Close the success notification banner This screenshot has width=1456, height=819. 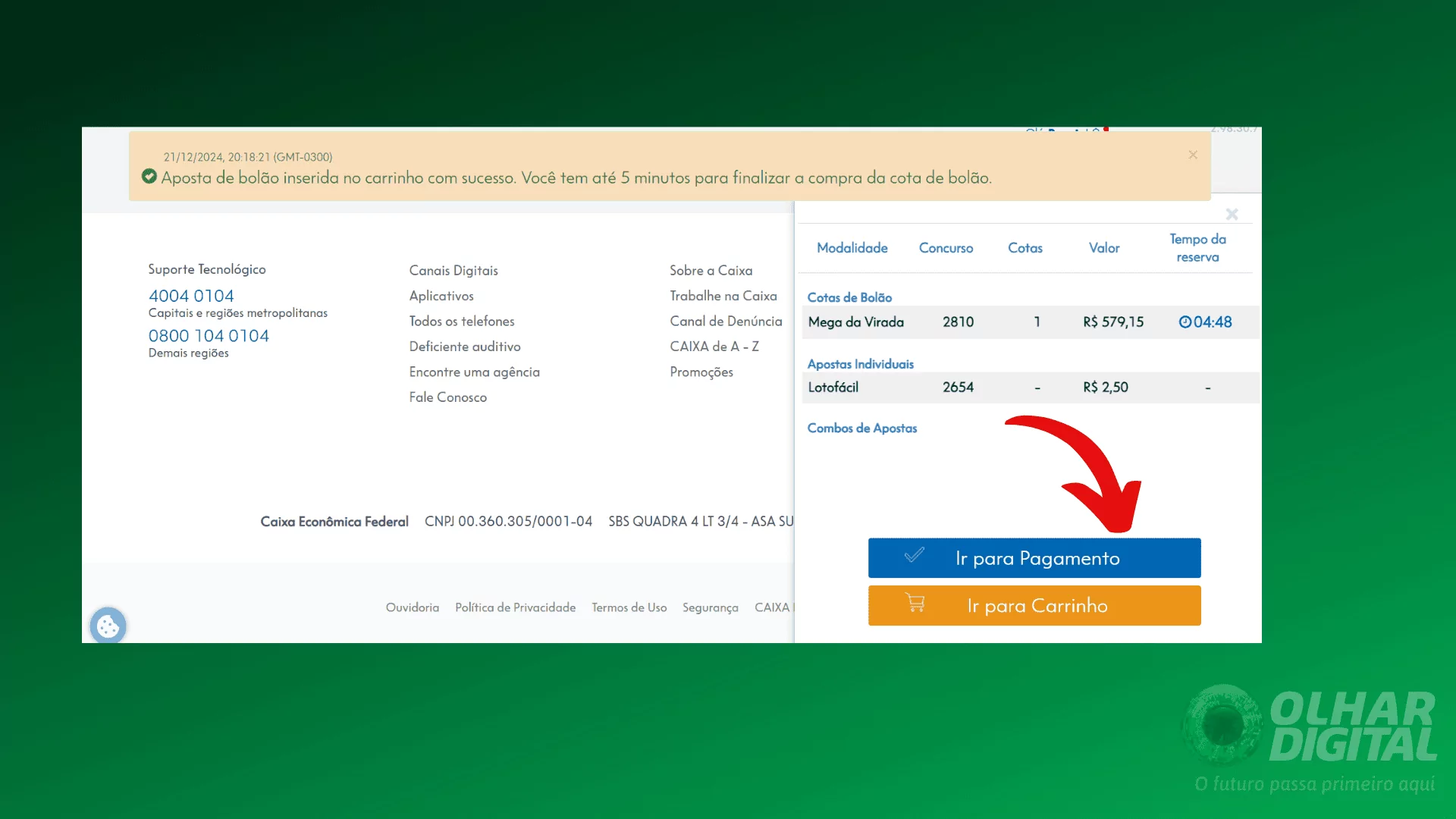point(1193,155)
